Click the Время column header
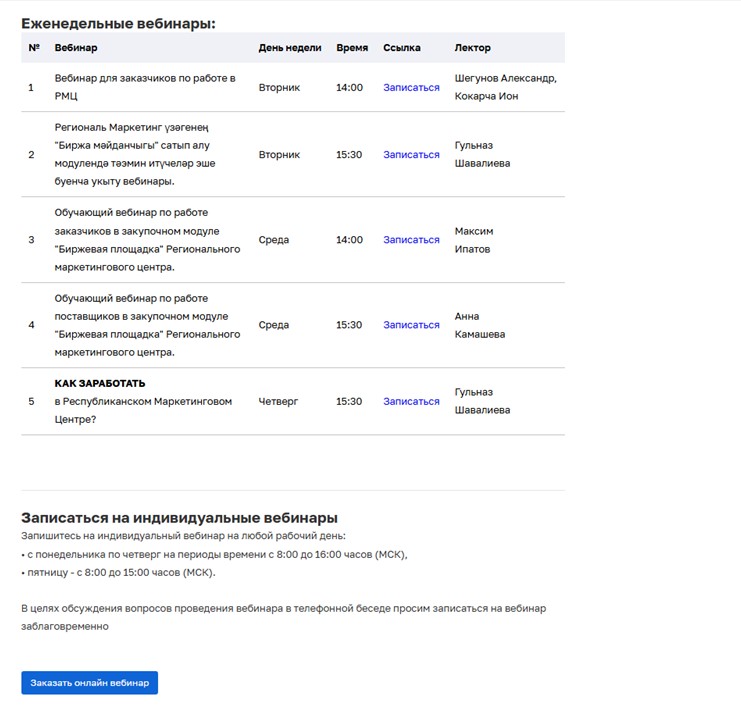 tap(352, 48)
